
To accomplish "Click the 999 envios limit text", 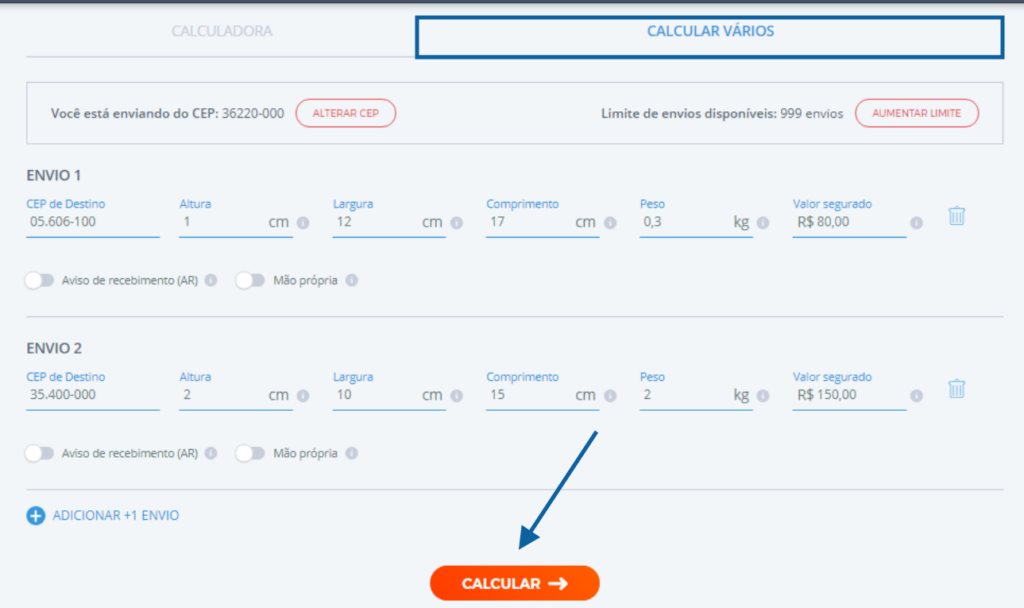I will click(812, 113).
